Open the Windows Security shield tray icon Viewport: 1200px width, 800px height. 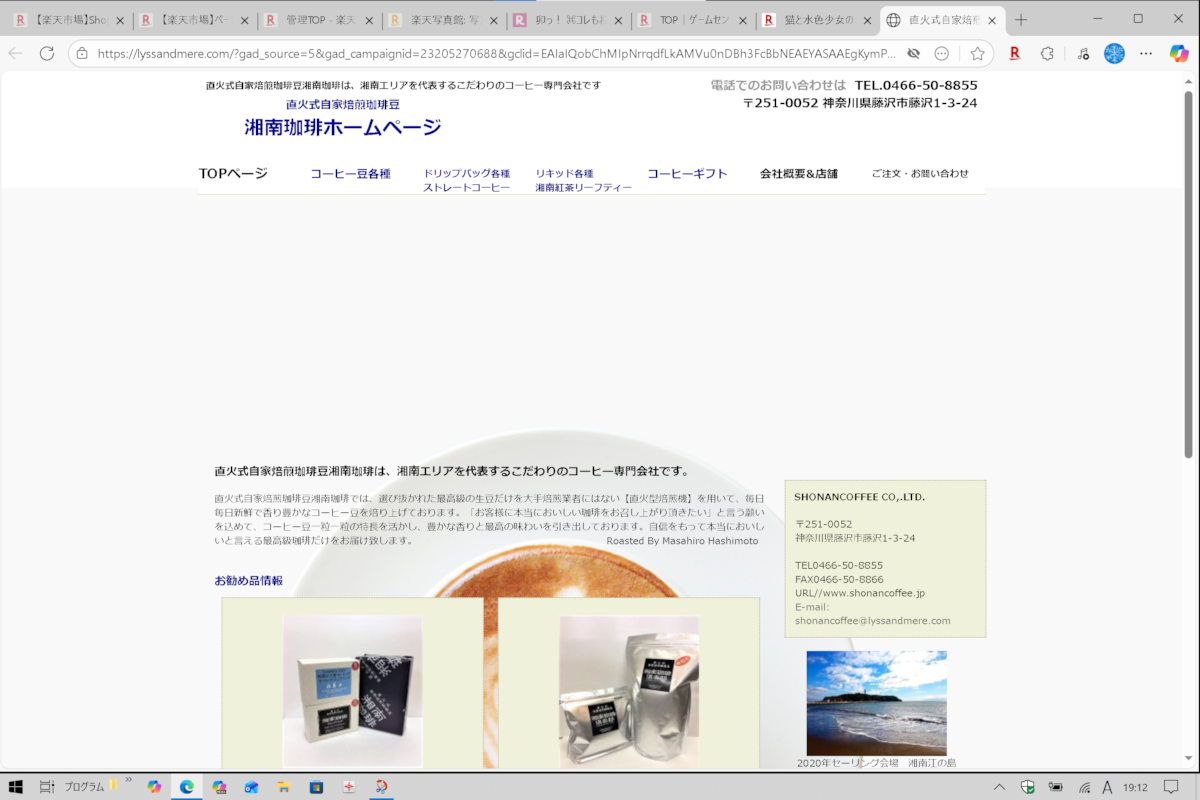1027,787
